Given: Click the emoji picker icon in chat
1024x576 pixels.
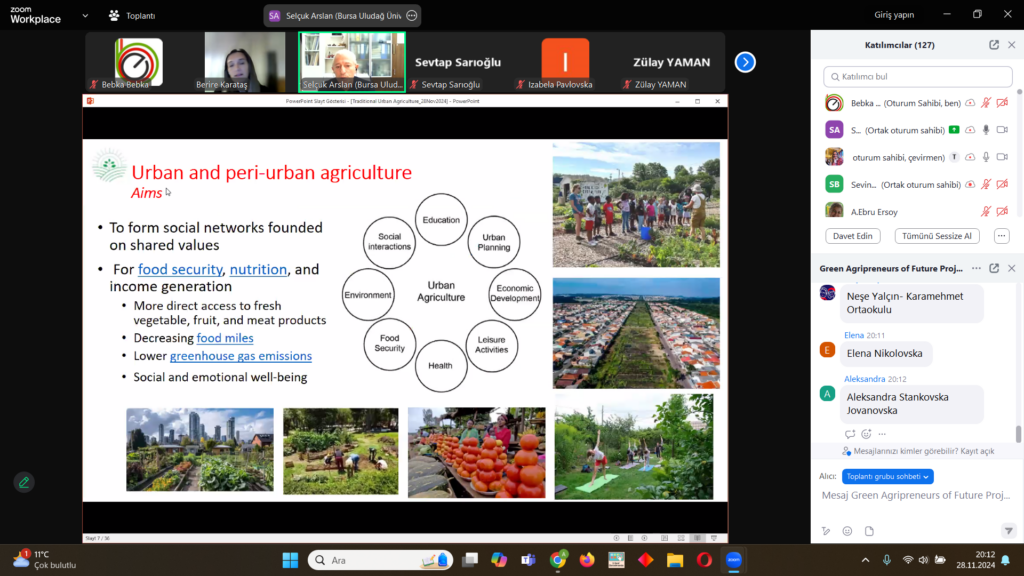Looking at the screenshot, I should 847,531.
